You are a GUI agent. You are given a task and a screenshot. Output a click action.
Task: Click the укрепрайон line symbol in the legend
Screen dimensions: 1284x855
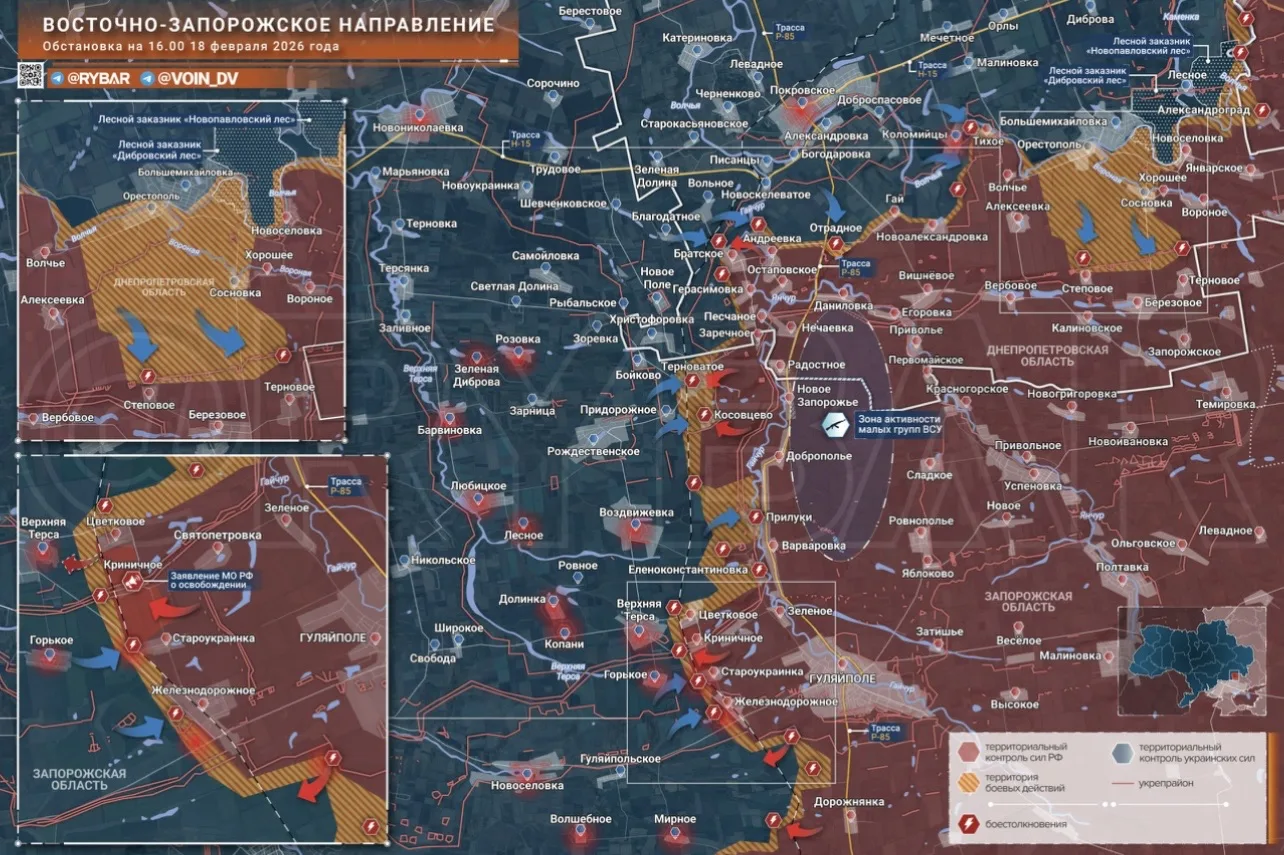[x=1122, y=782]
